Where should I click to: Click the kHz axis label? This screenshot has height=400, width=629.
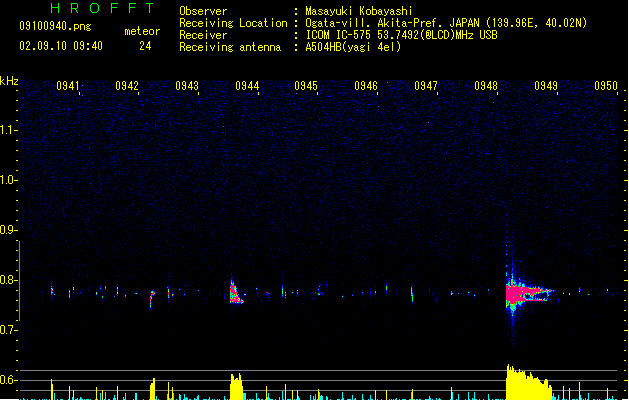pos(9,81)
